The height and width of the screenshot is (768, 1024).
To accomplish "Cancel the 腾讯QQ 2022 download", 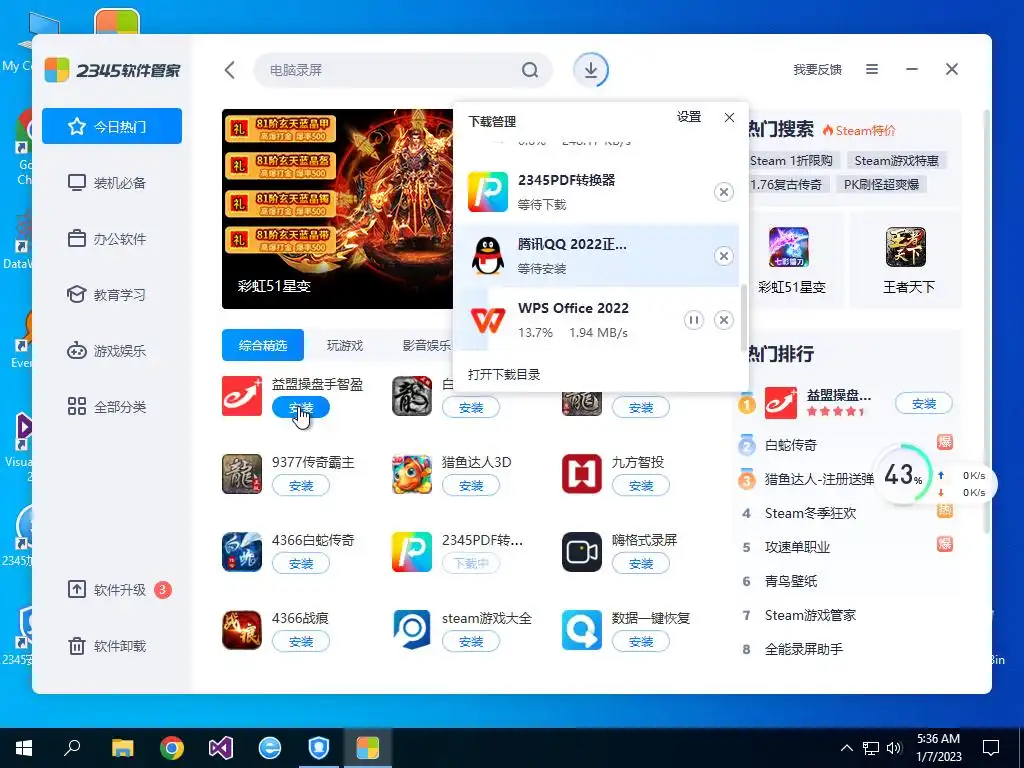I will pyautogui.click(x=724, y=256).
